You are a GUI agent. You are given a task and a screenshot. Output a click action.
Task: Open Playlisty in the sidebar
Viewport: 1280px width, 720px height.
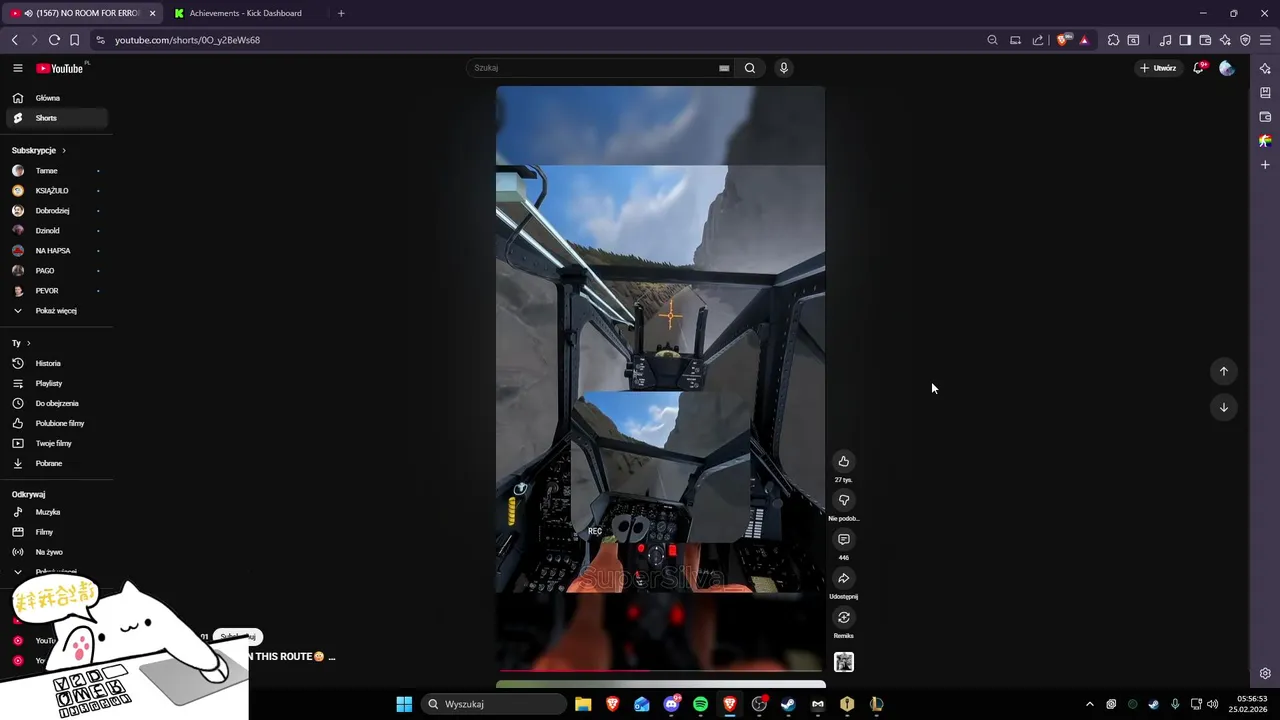tap(56, 383)
